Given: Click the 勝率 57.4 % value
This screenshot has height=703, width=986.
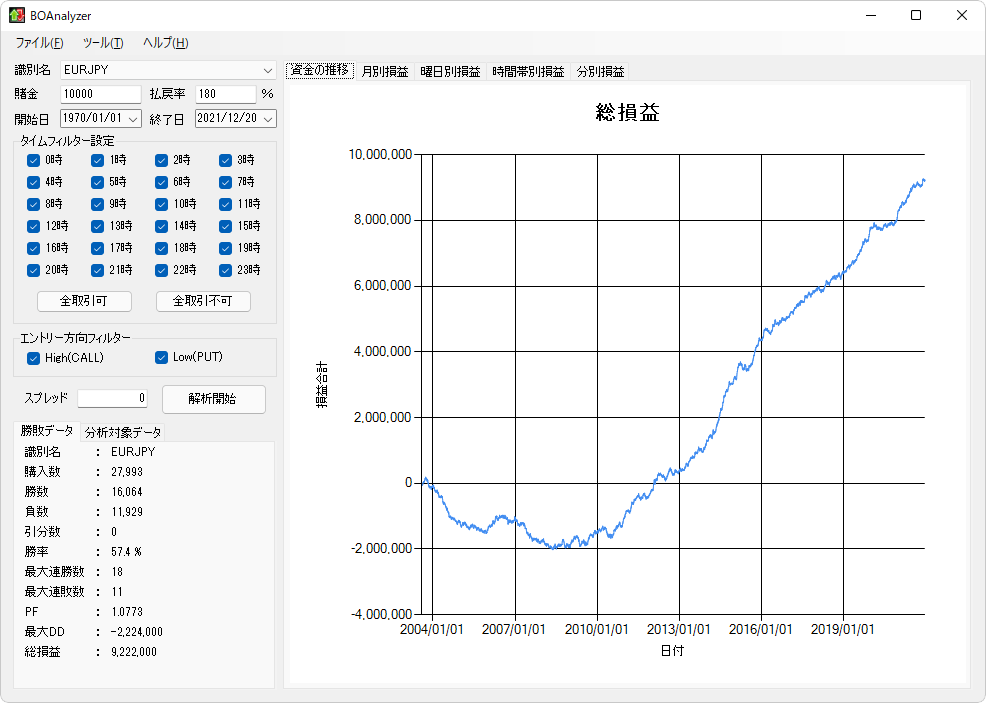Looking at the screenshot, I should (126, 552).
